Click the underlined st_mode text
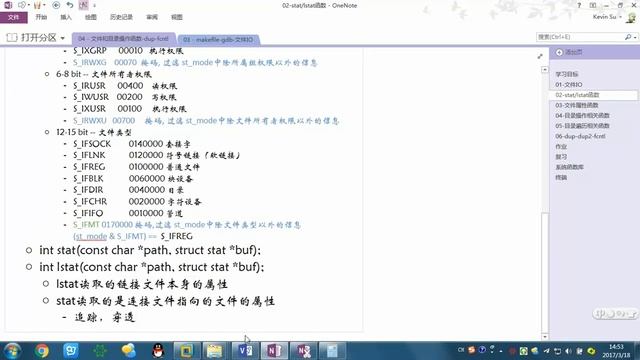The width and height of the screenshot is (640, 360). click(x=91, y=236)
